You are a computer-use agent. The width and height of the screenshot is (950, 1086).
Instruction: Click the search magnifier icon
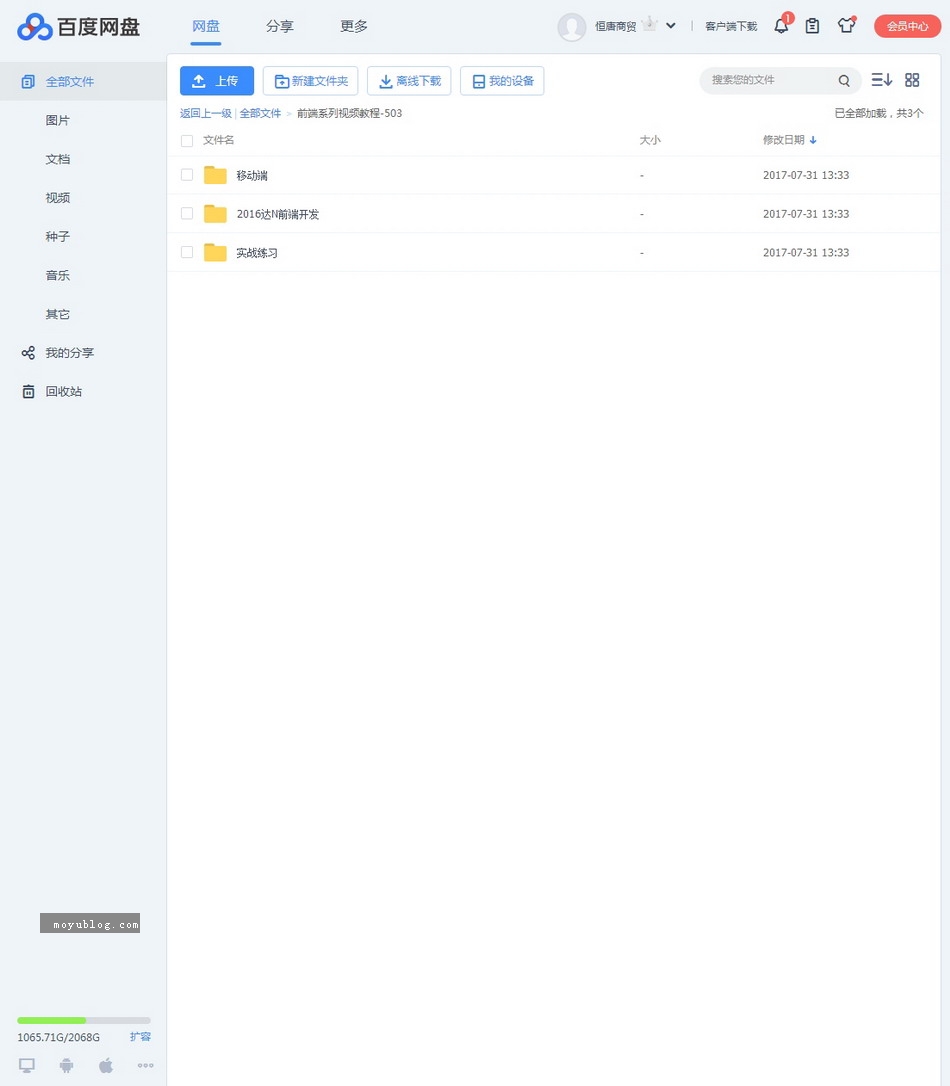coord(844,81)
